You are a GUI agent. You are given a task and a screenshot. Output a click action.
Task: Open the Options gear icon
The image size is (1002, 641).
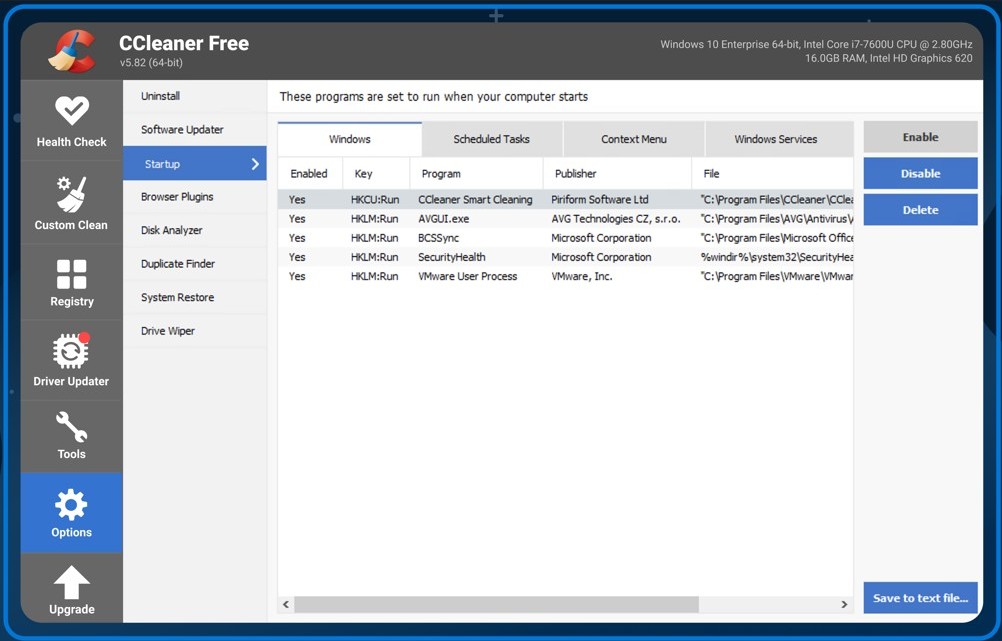[x=71, y=505]
